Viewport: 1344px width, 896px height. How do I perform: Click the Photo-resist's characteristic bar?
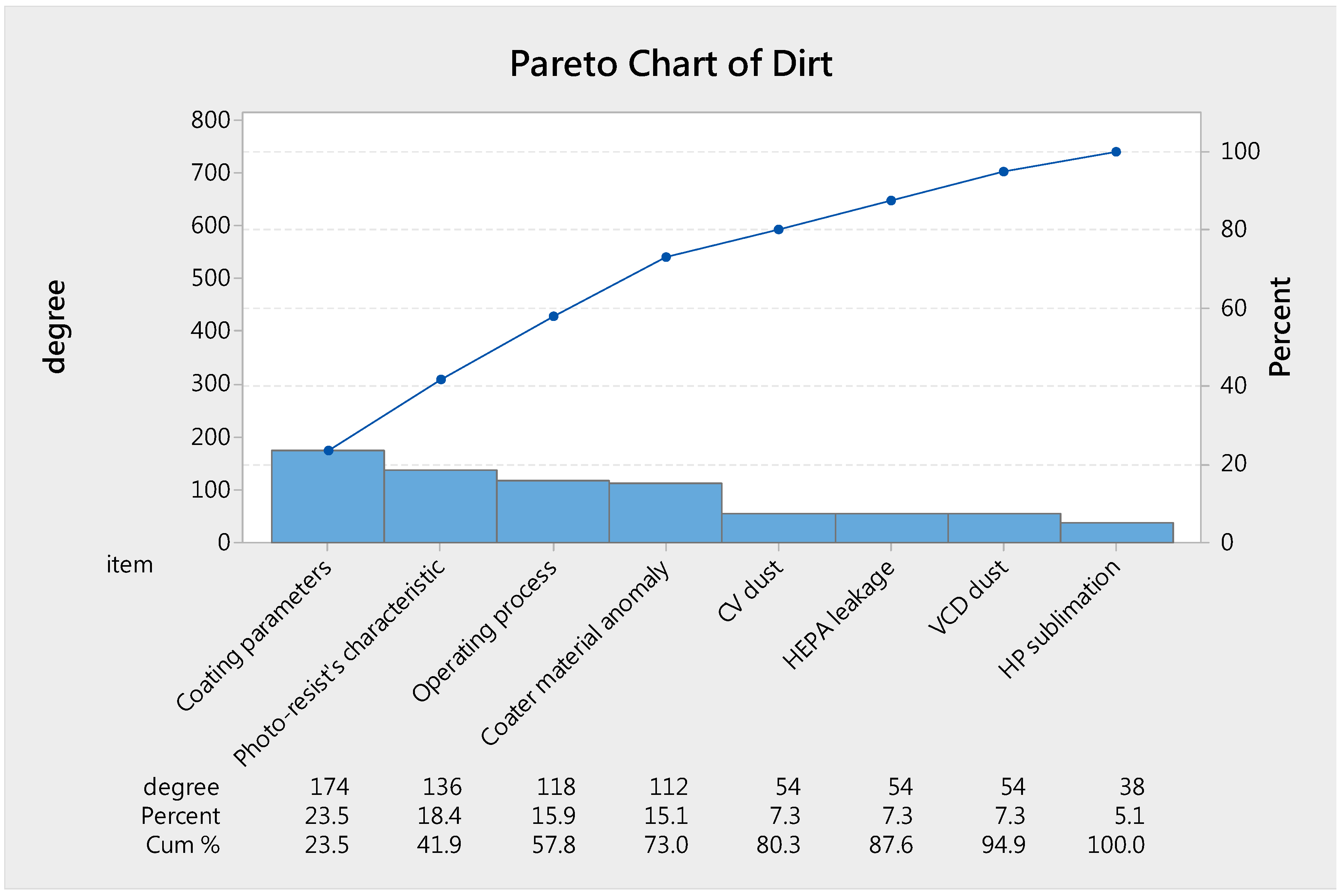pyautogui.click(x=440, y=506)
